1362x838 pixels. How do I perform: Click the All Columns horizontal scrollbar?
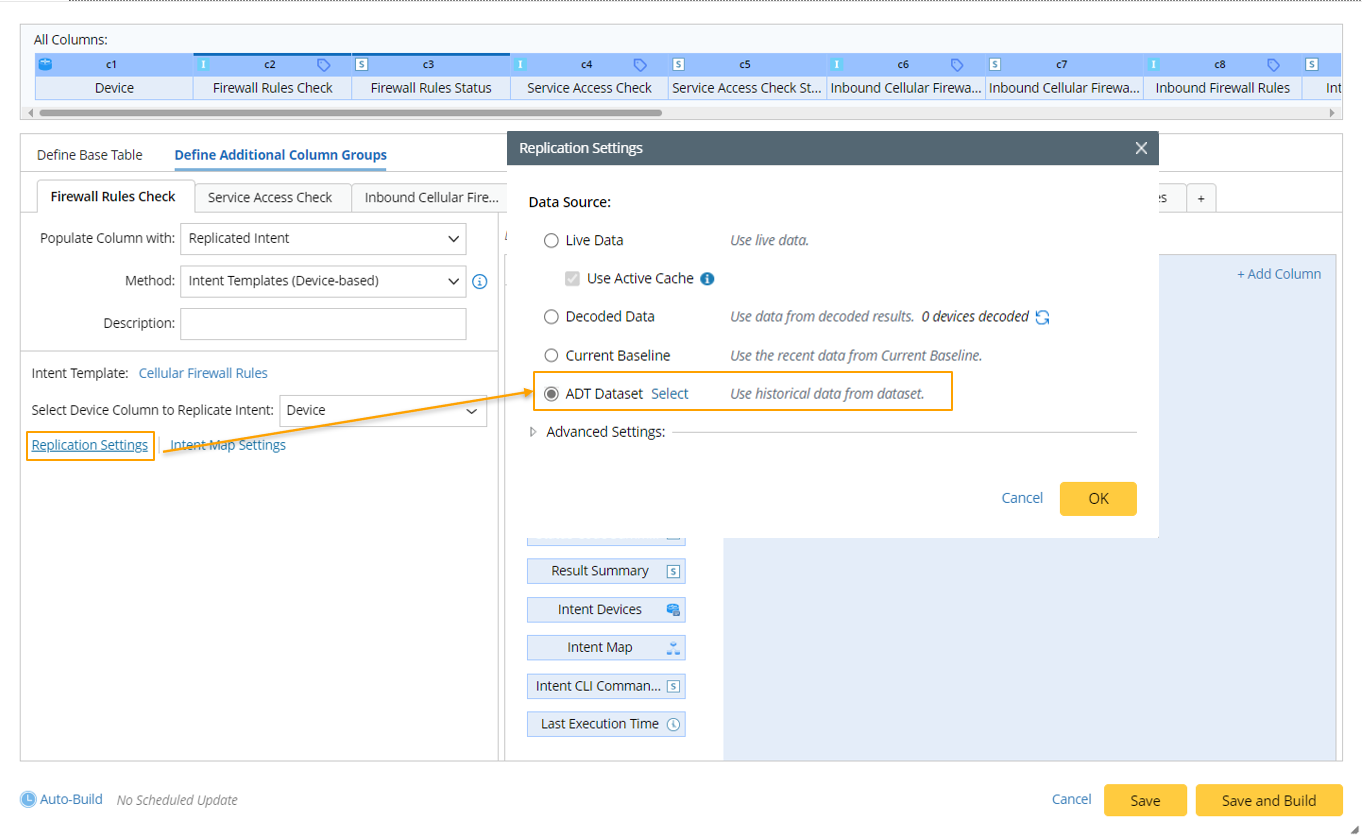(400, 113)
